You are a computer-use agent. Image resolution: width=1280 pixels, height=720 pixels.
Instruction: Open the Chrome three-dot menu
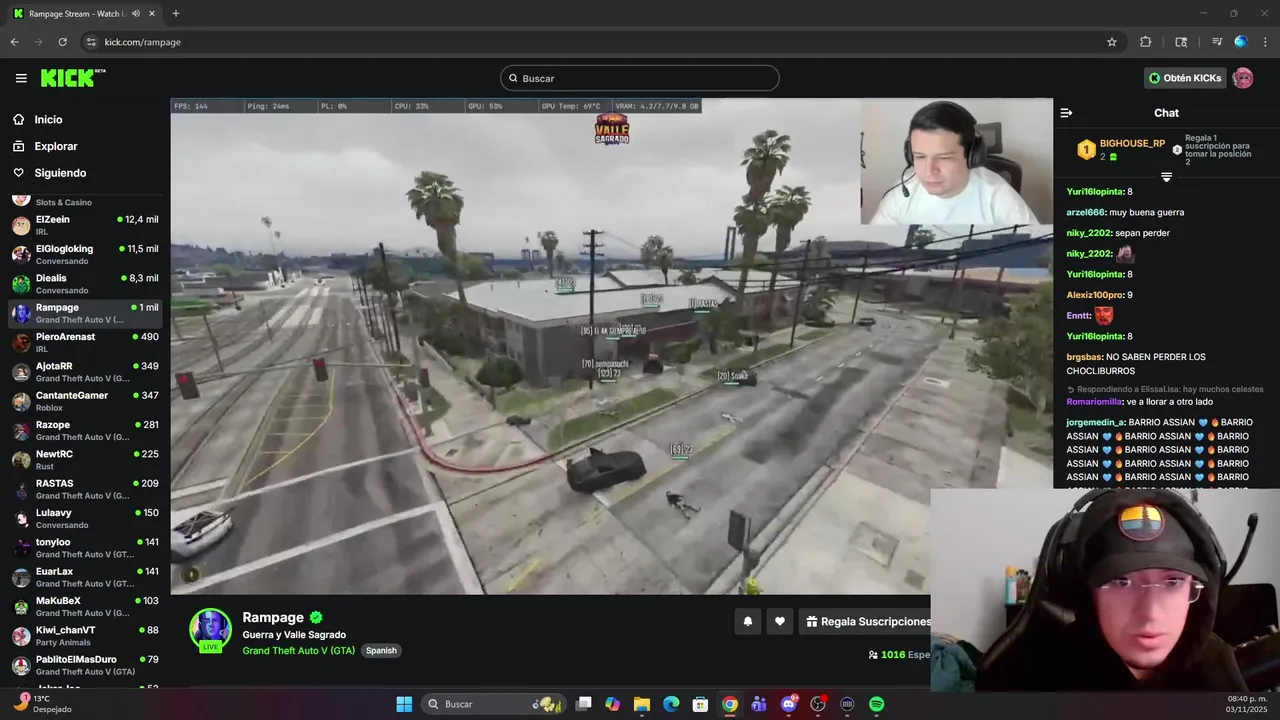coord(1264,42)
